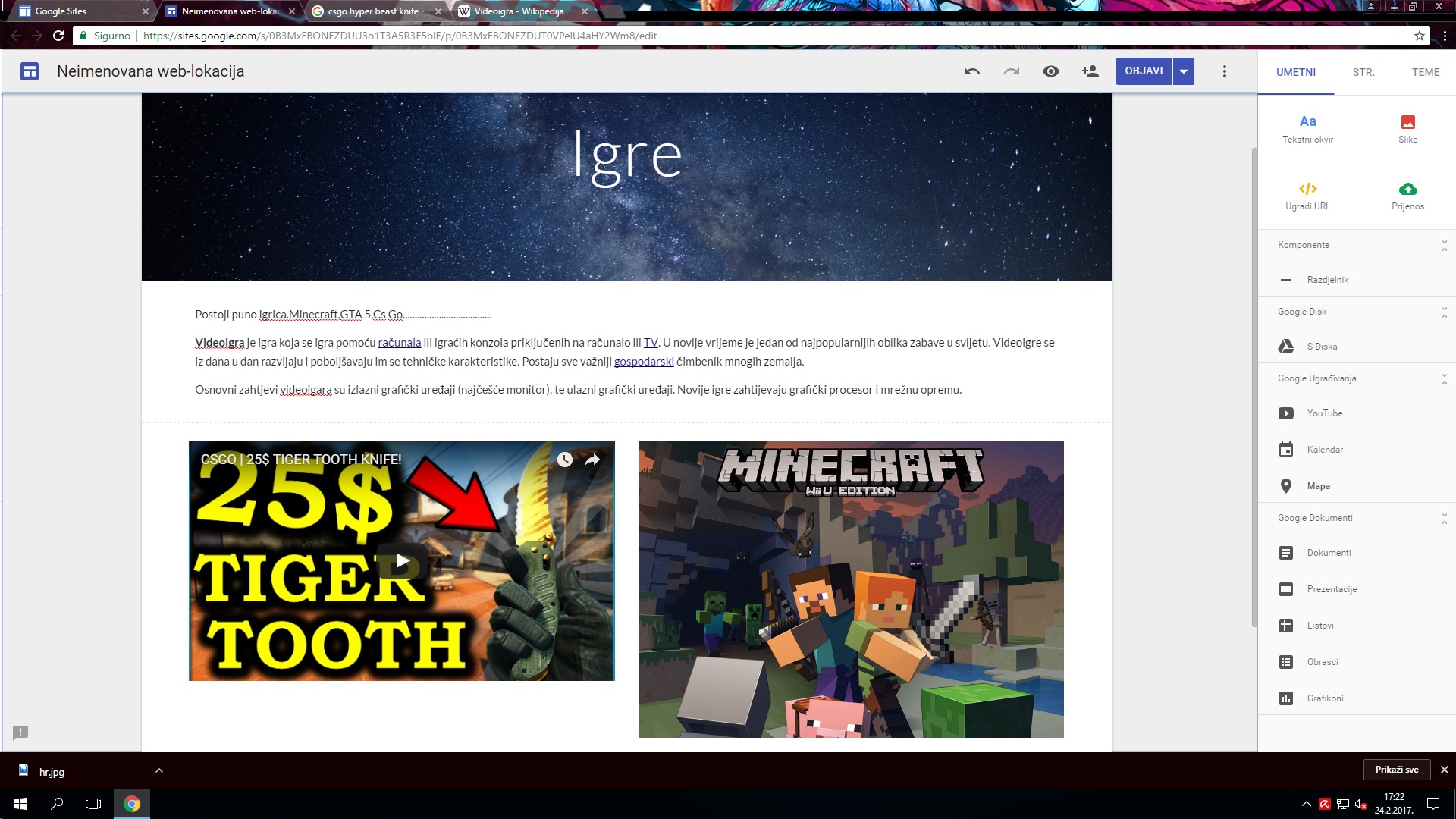This screenshot has height=819, width=1456.
Task: Insert a text box (Tekstni okvir)
Action: pos(1307,129)
